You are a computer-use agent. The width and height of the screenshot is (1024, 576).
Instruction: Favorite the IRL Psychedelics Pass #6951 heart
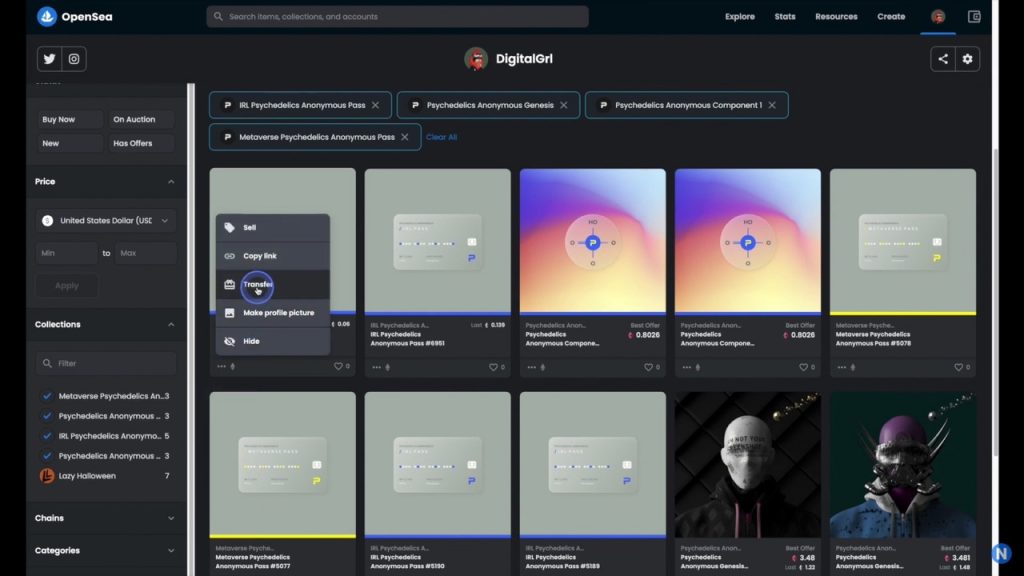493,367
